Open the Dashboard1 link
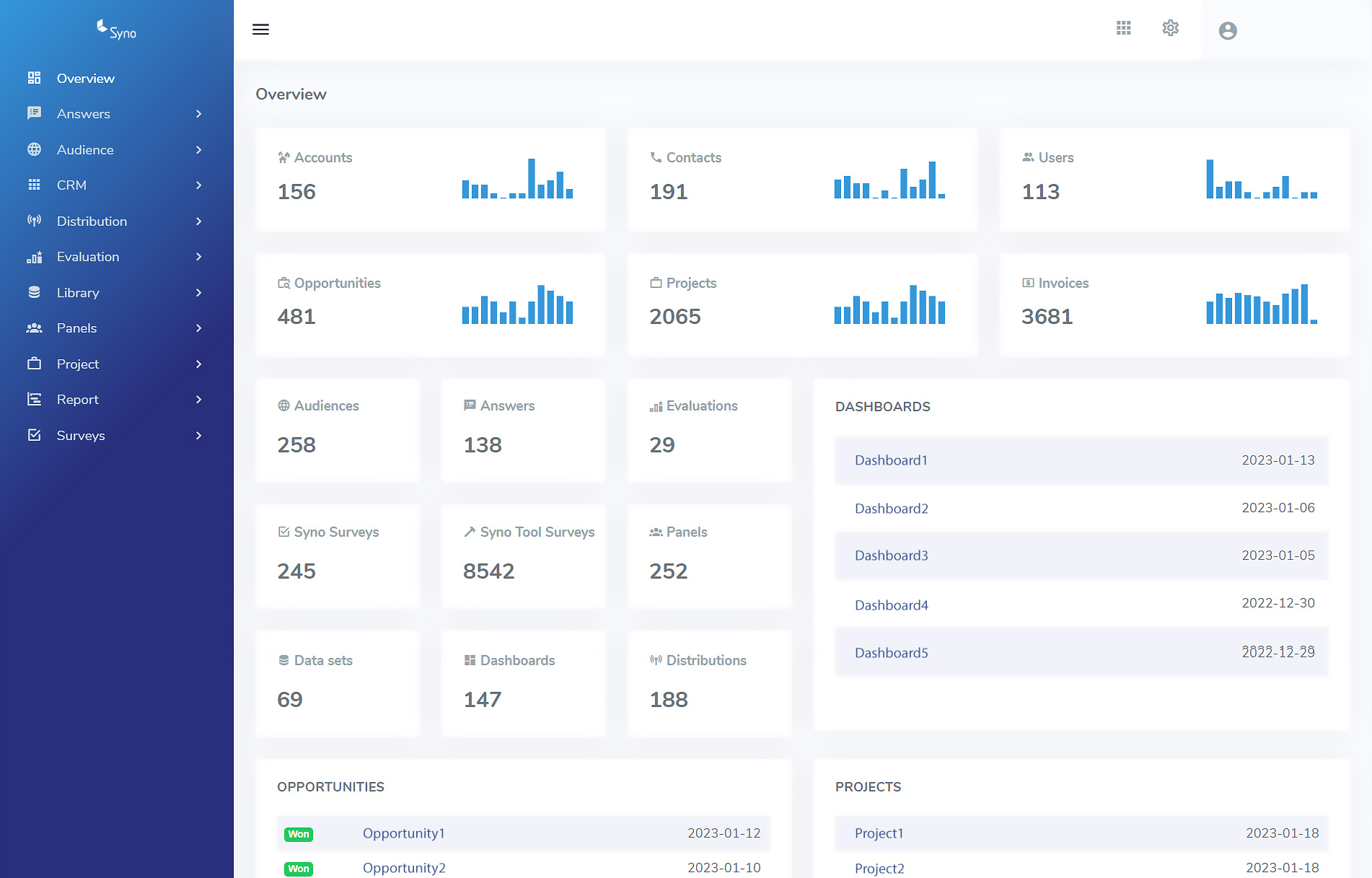This screenshot has width=1372, height=878. coord(891,460)
